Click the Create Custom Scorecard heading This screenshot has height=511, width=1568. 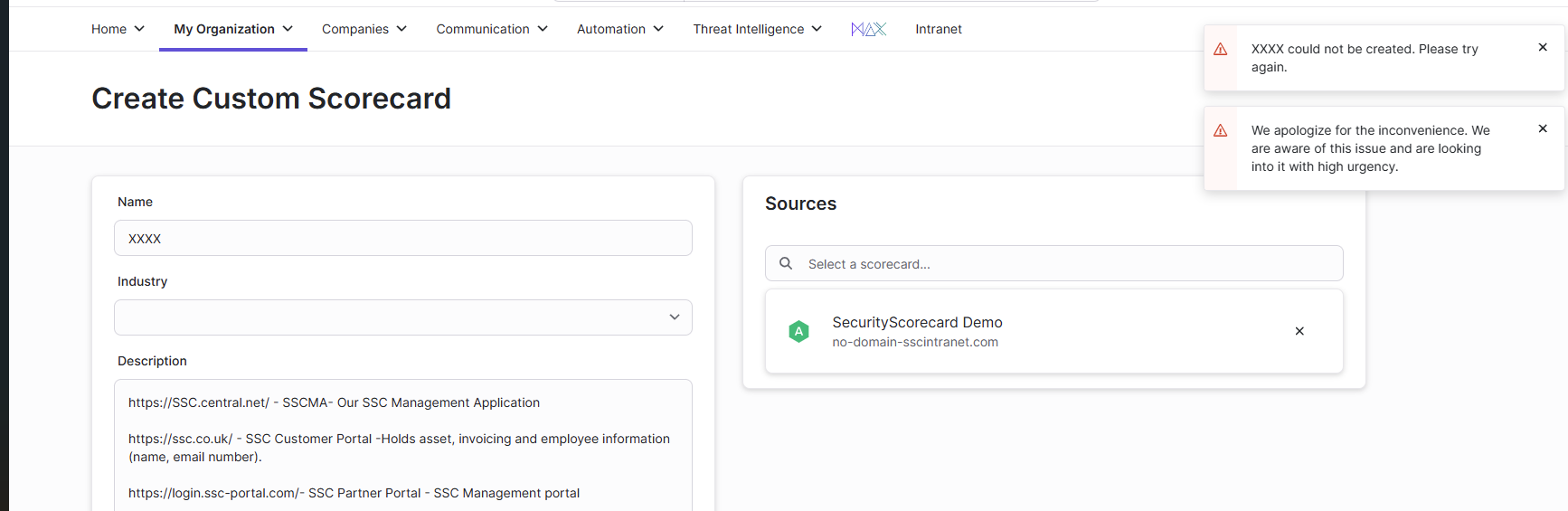[x=271, y=98]
